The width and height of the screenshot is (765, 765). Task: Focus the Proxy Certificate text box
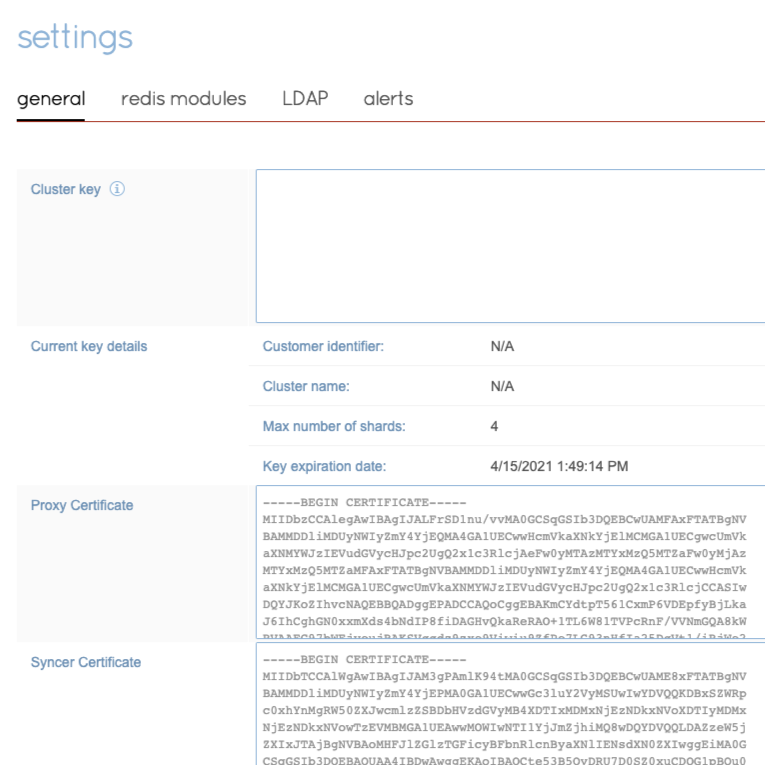[510, 563]
